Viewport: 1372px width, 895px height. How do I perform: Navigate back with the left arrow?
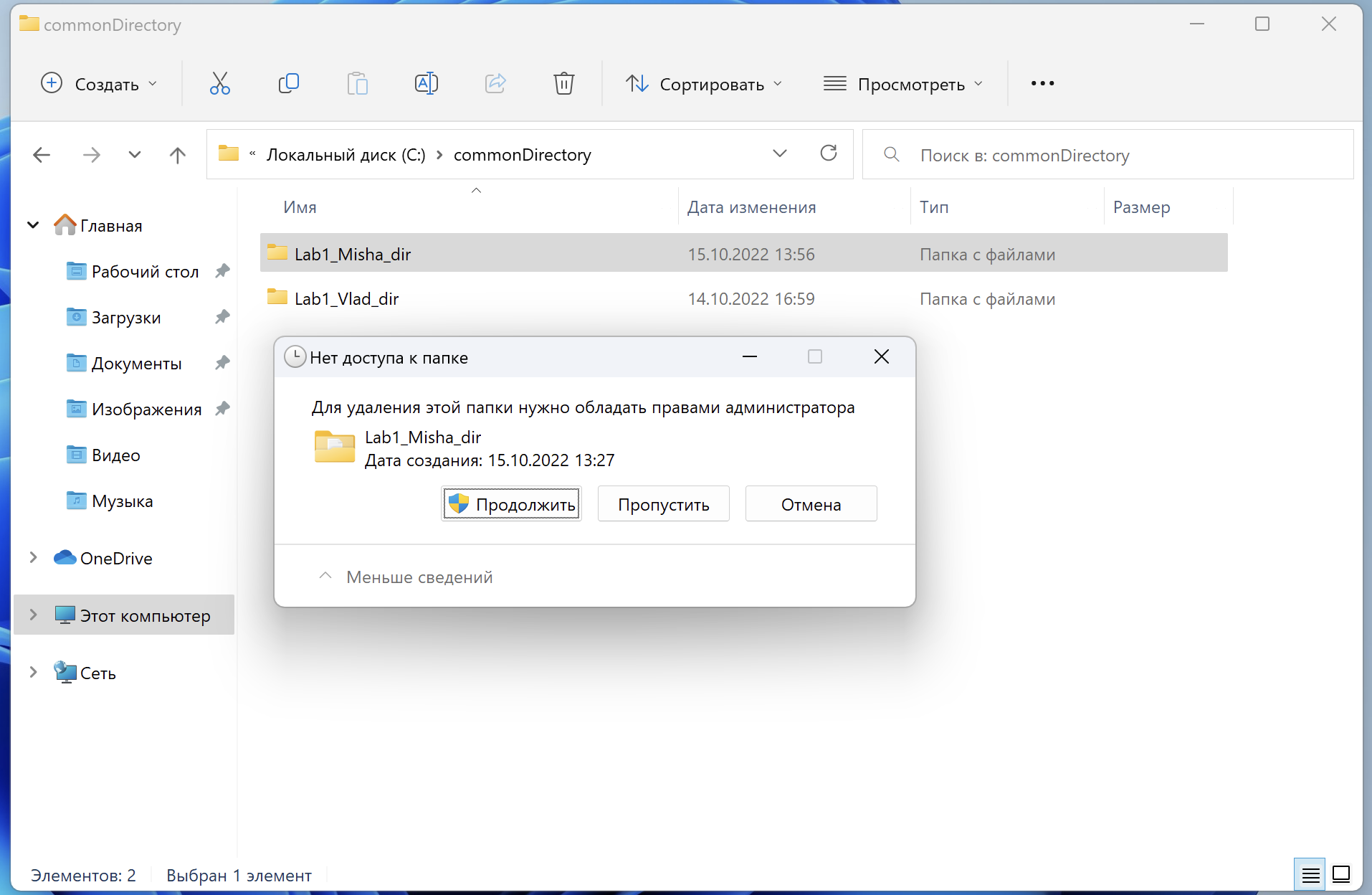tap(42, 155)
